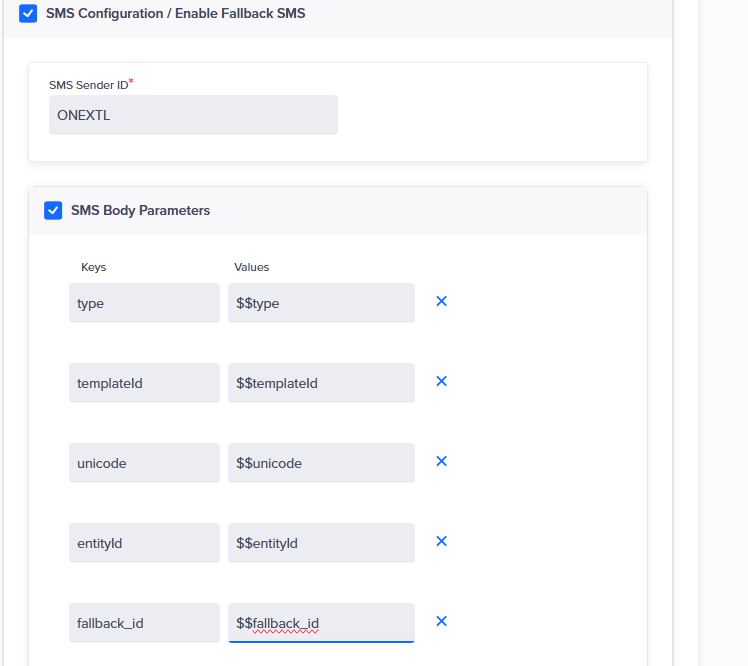Edit the $$type value field
This screenshot has height=666, width=748.
point(321,303)
